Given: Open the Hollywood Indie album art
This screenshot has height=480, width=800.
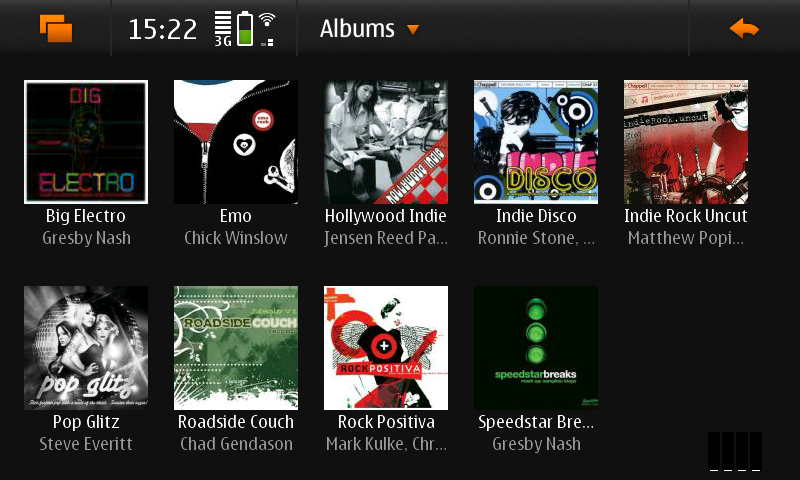Looking at the screenshot, I should (386, 142).
